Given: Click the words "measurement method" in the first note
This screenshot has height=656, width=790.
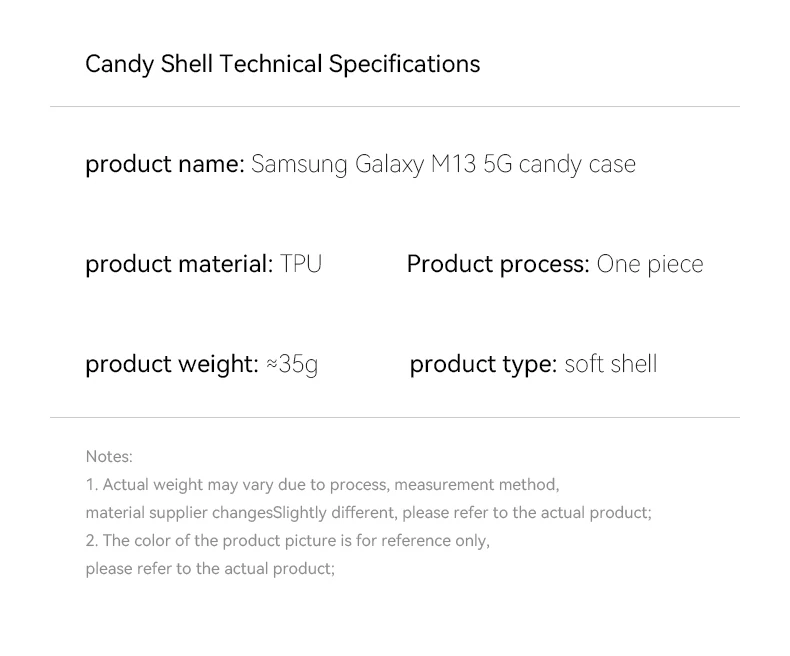Looking at the screenshot, I should click(475, 485).
